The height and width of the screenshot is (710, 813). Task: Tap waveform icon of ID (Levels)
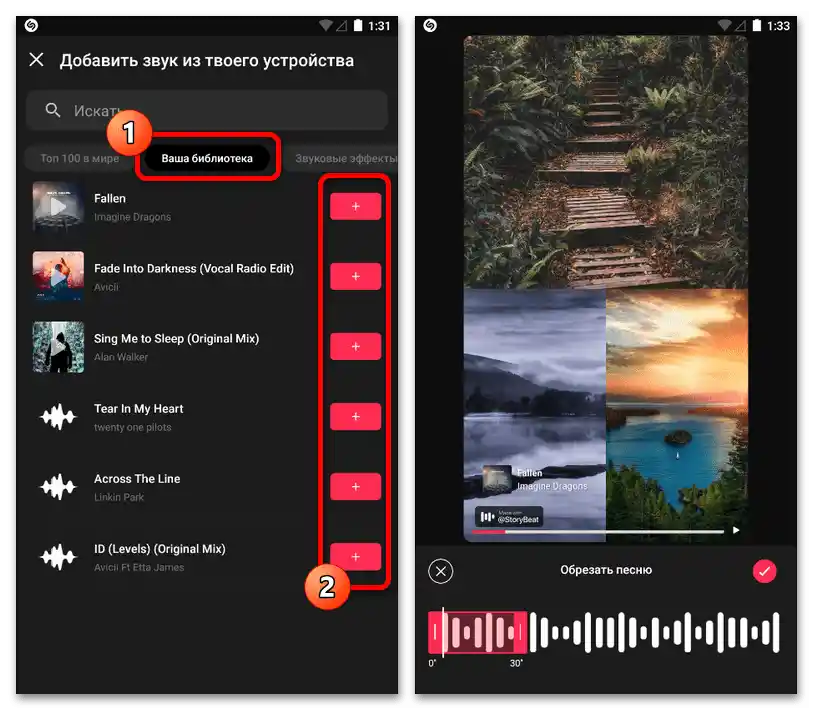pyautogui.click(x=58, y=556)
